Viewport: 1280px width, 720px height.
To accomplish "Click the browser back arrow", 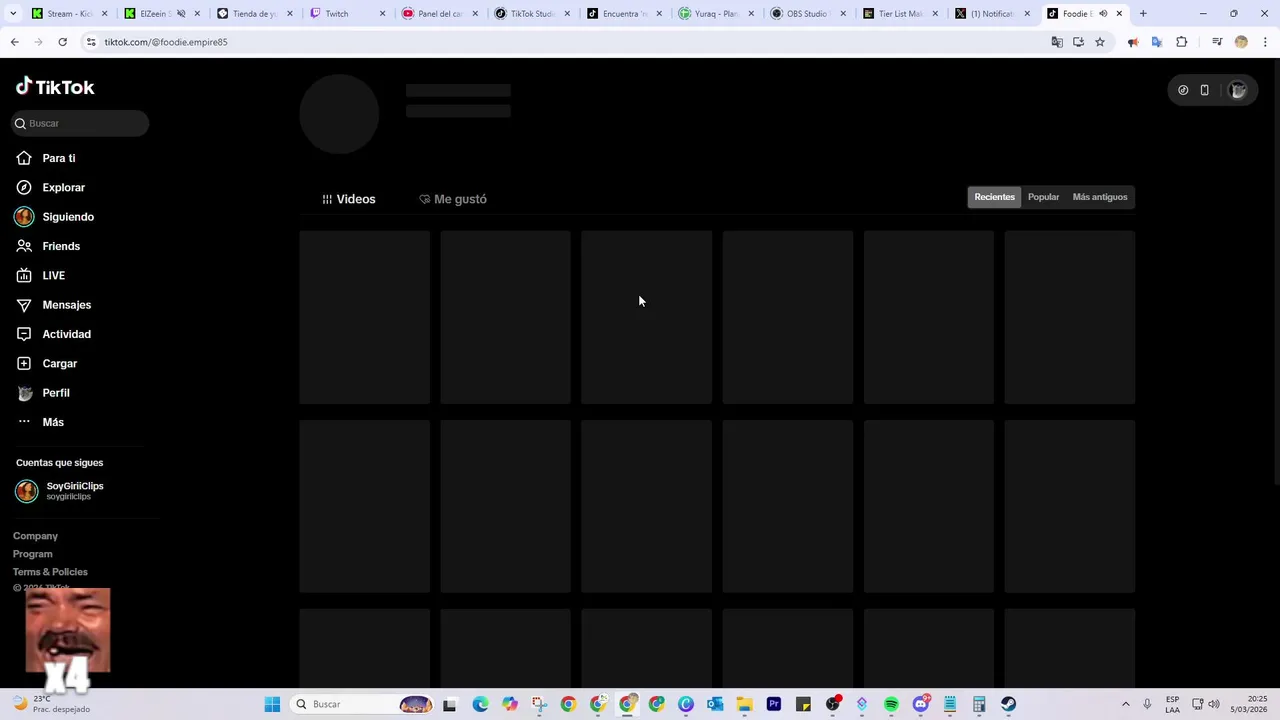I will pos(14,42).
